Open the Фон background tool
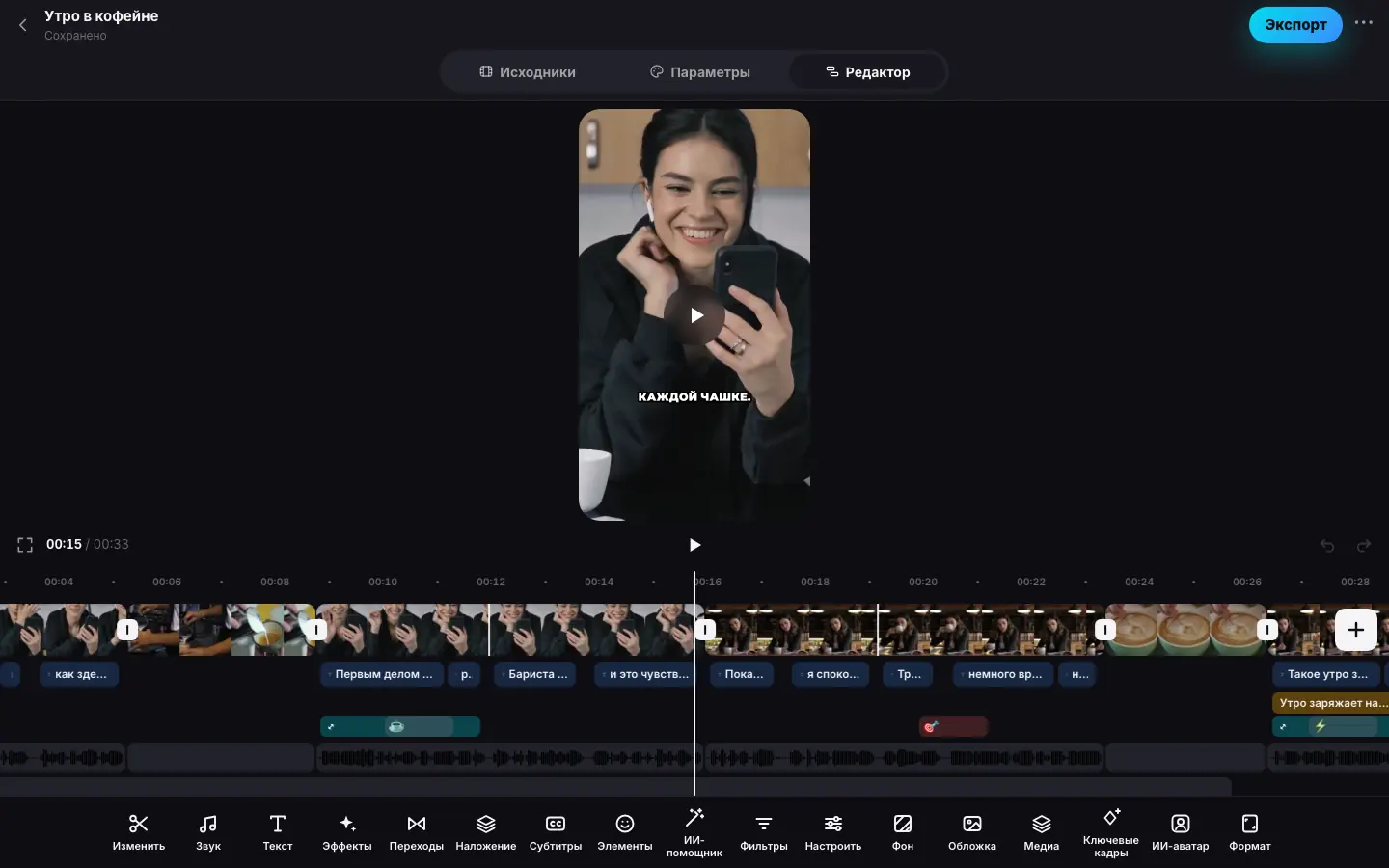Image resolution: width=1389 pixels, height=868 pixels. [x=903, y=832]
